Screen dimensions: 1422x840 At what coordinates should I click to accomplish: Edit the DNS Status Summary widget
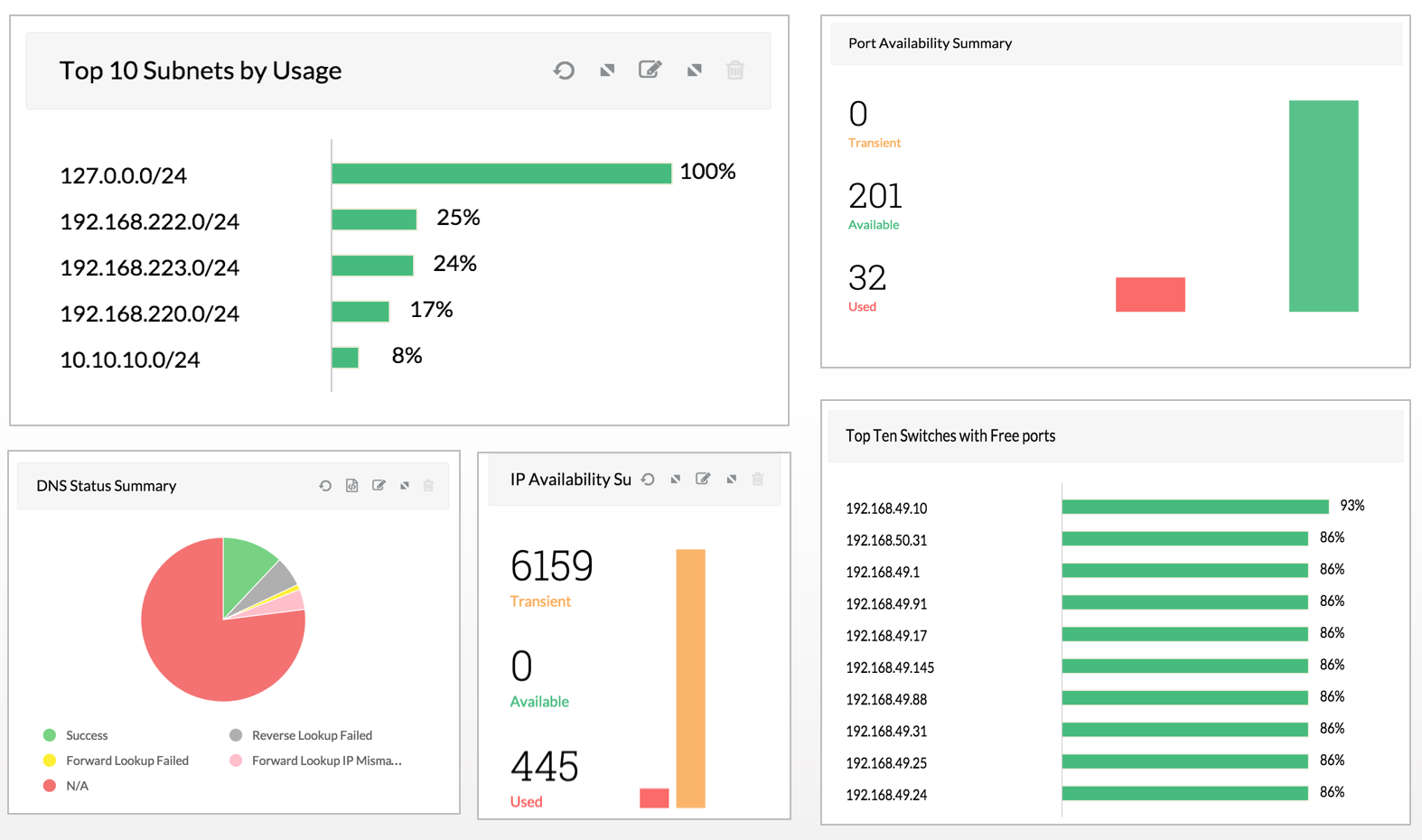tap(379, 486)
